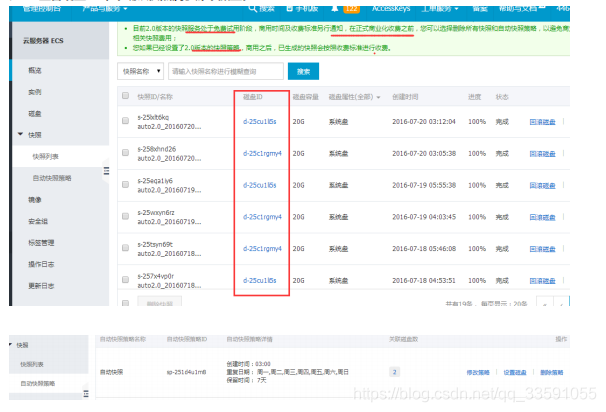Collapse sidebar via handle beside 自动快照策略 in snapshot list
This screenshot has width=606, height=412.
point(106,171)
